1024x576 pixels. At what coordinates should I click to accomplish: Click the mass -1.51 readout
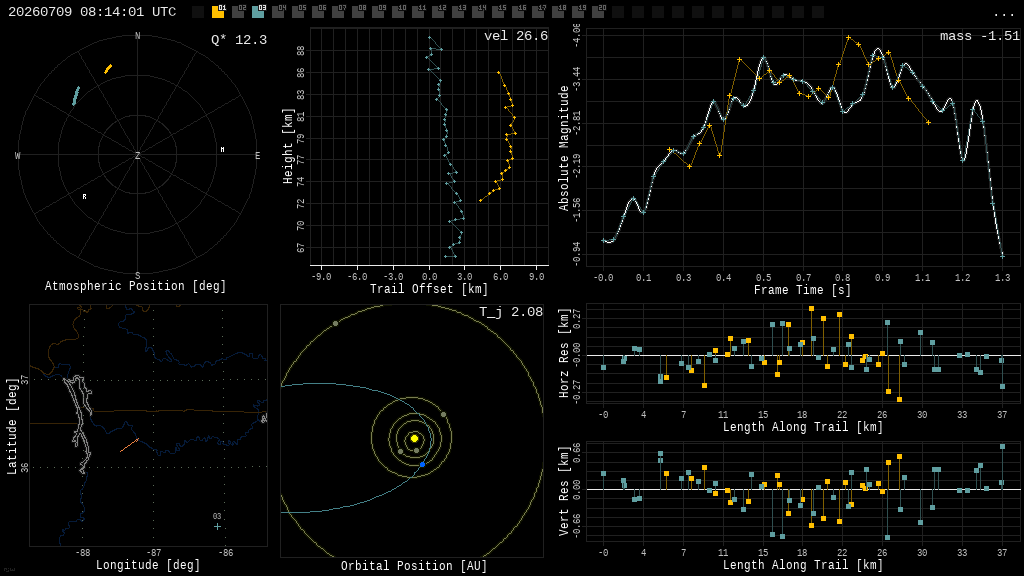pyautogui.click(x=980, y=36)
